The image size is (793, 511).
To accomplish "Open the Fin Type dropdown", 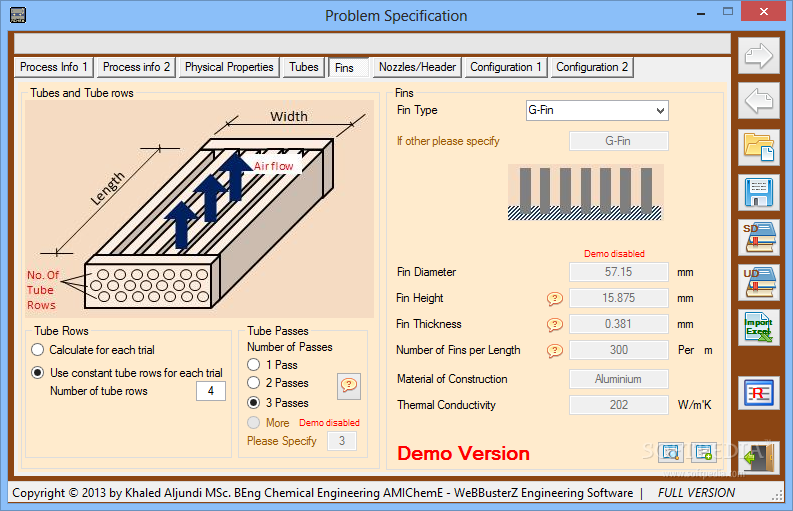I will (x=597, y=110).
